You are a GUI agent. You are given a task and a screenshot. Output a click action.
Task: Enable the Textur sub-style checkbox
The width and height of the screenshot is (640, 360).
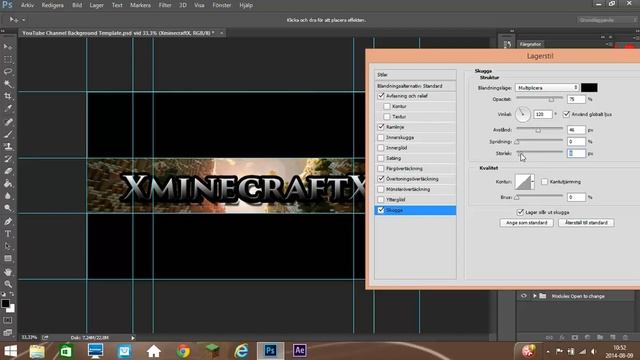pos(387,117)
